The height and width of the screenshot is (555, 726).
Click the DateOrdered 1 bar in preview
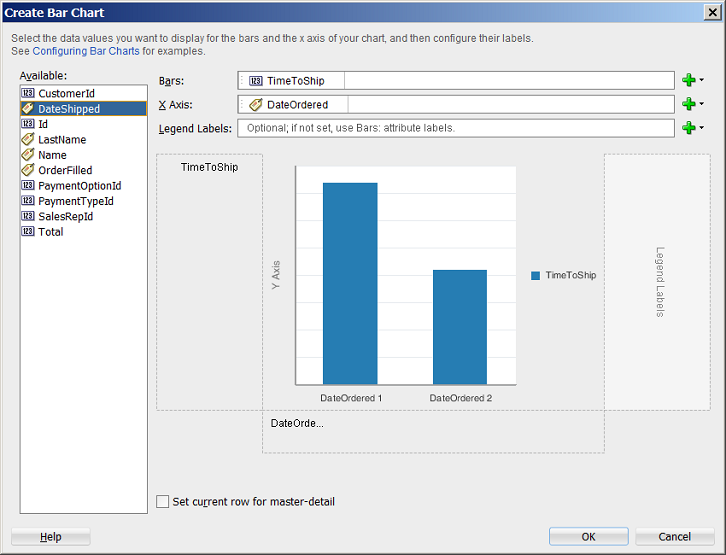(350, 283)
